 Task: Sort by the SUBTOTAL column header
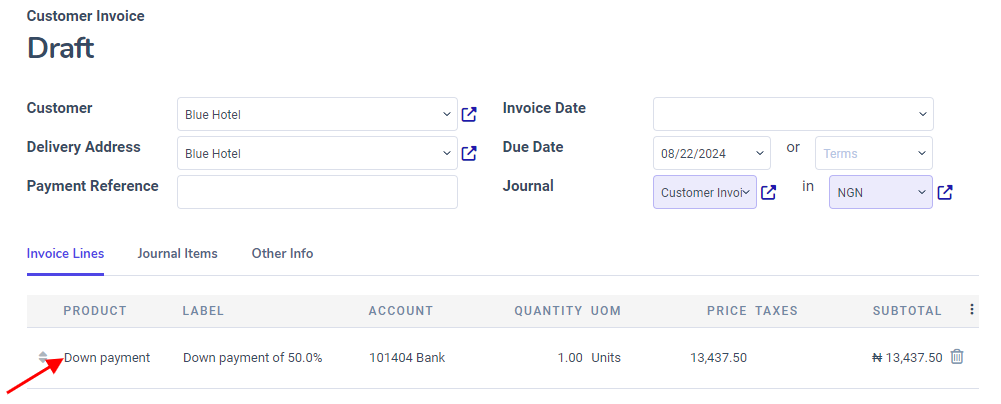[x=907, y=311]
